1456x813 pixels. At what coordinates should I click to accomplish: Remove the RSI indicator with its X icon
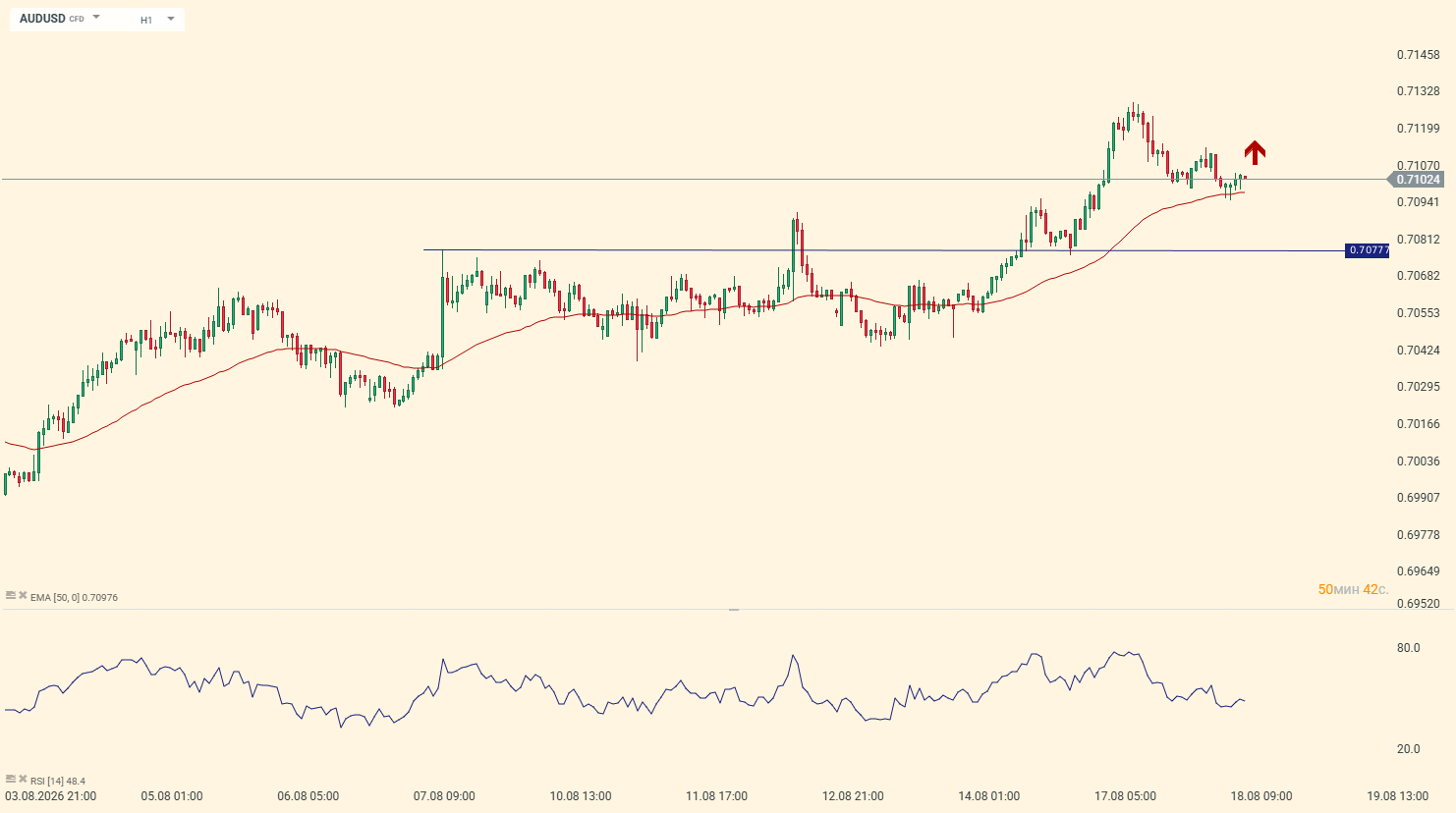click(x=23, y=779)
